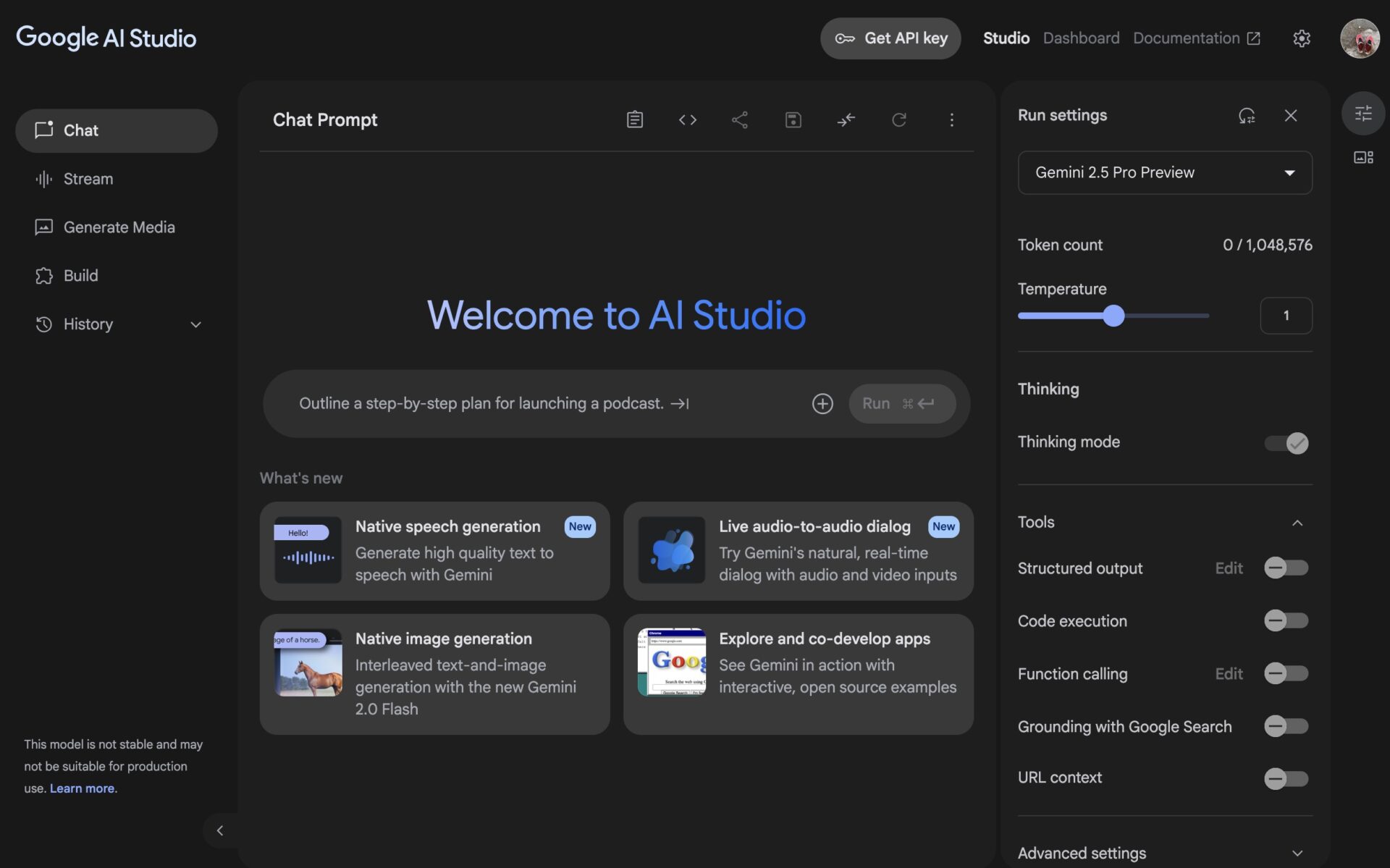
Task: Click the plus icon to insert media
Action: tap(822, 403)
